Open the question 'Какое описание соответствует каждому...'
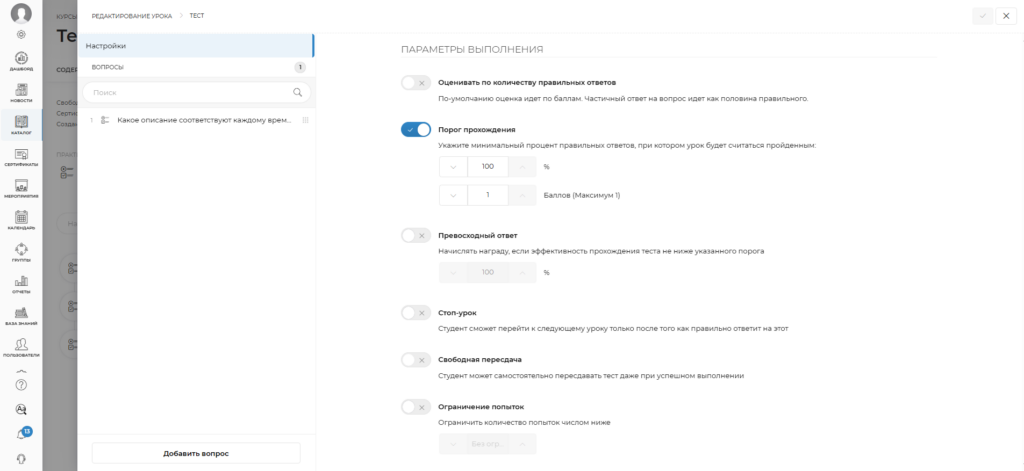The width and height of the screenshot is (1024, 471). (203, 120)
